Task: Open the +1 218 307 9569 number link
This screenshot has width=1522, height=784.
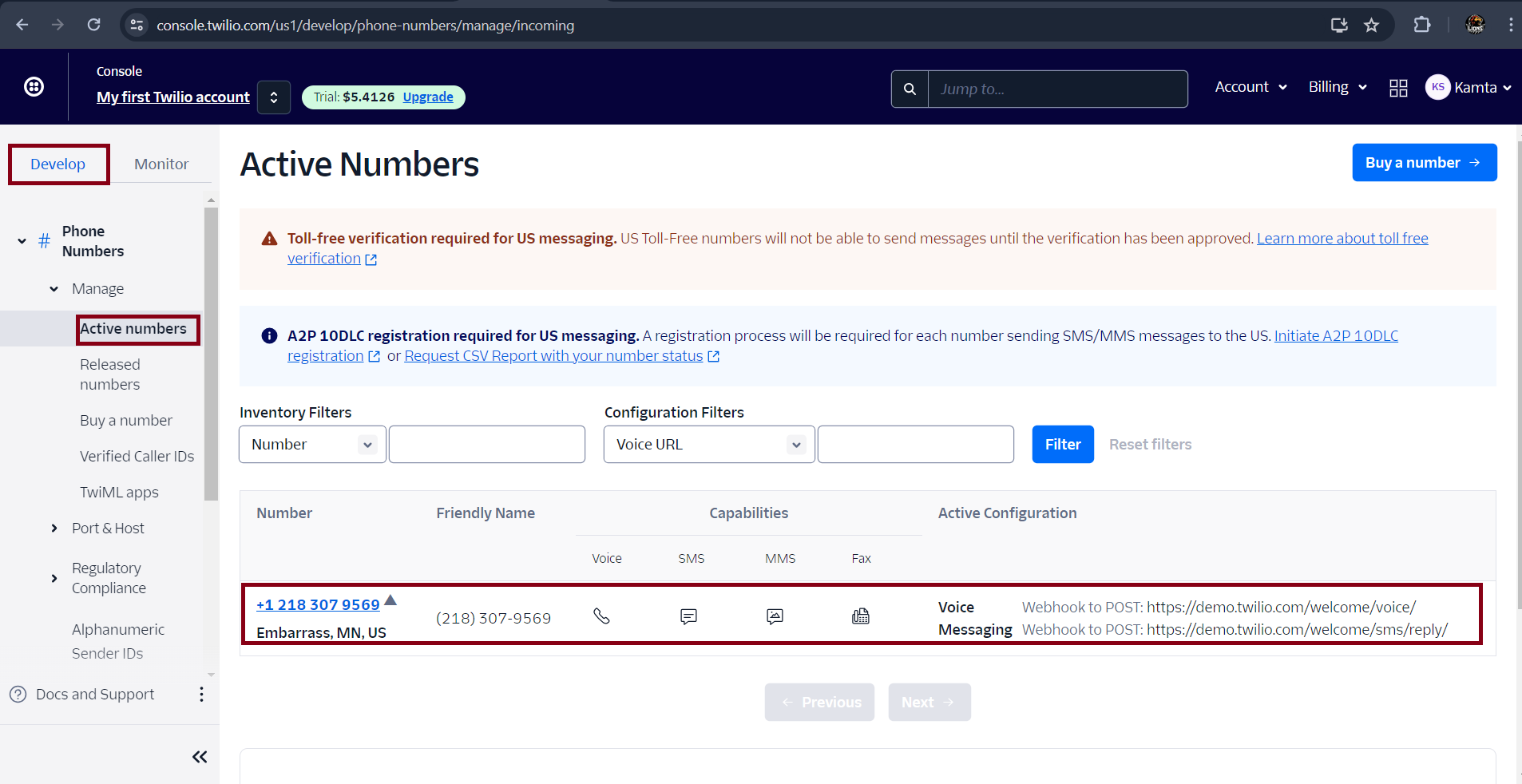Action: point(318,605)
